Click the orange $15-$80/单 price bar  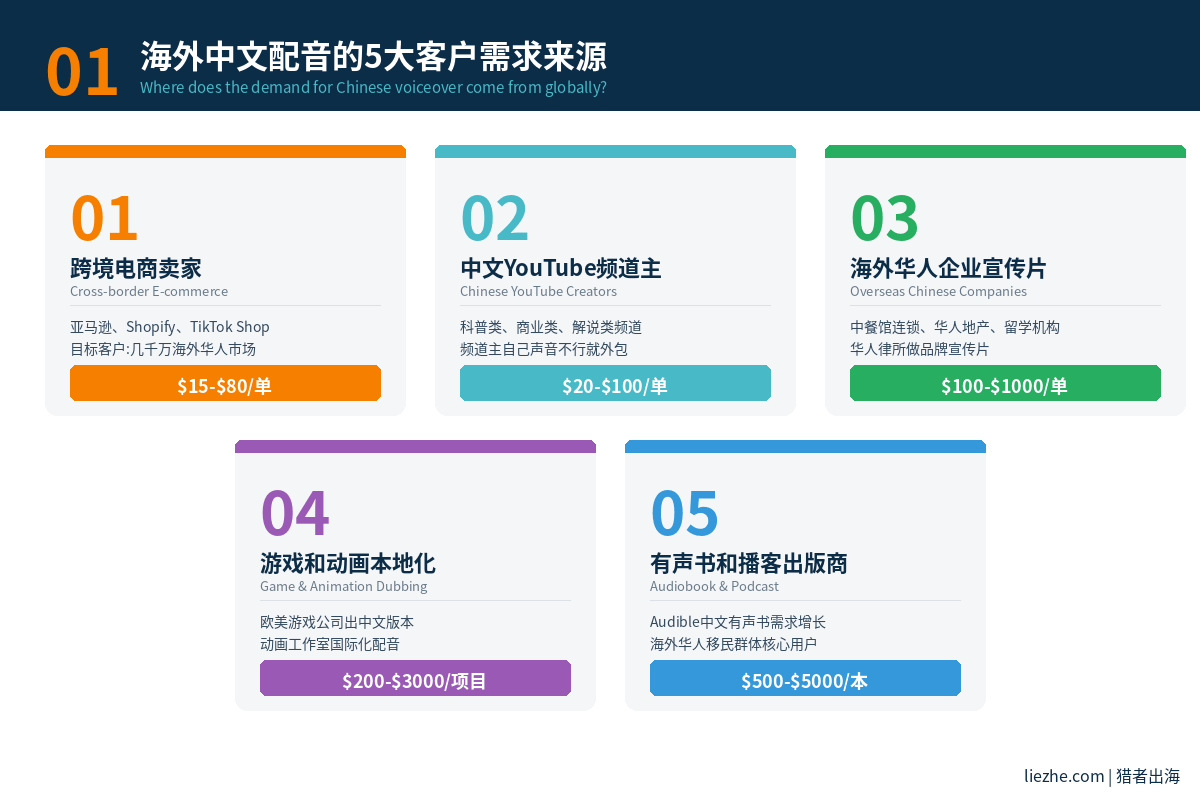pos(225,383)
